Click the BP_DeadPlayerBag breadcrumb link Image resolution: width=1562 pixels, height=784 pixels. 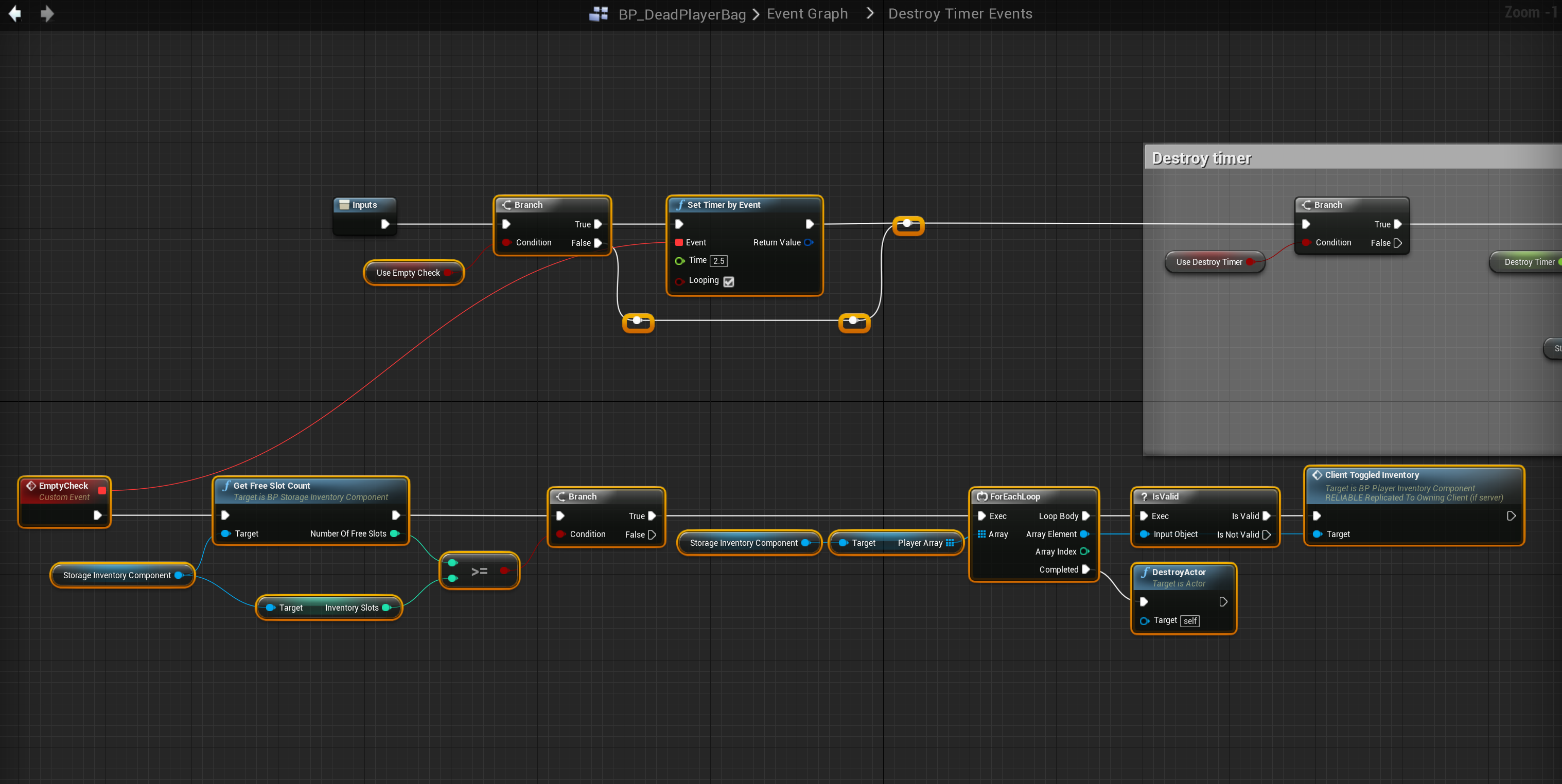(681, 14)
